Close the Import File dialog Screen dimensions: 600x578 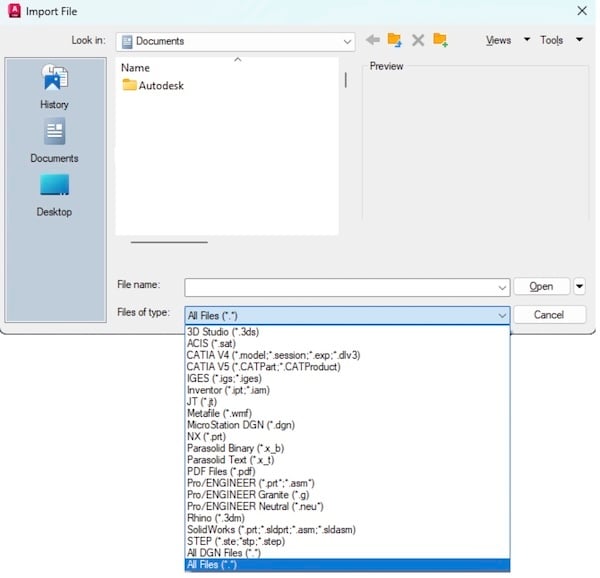[x=582, y=11]
